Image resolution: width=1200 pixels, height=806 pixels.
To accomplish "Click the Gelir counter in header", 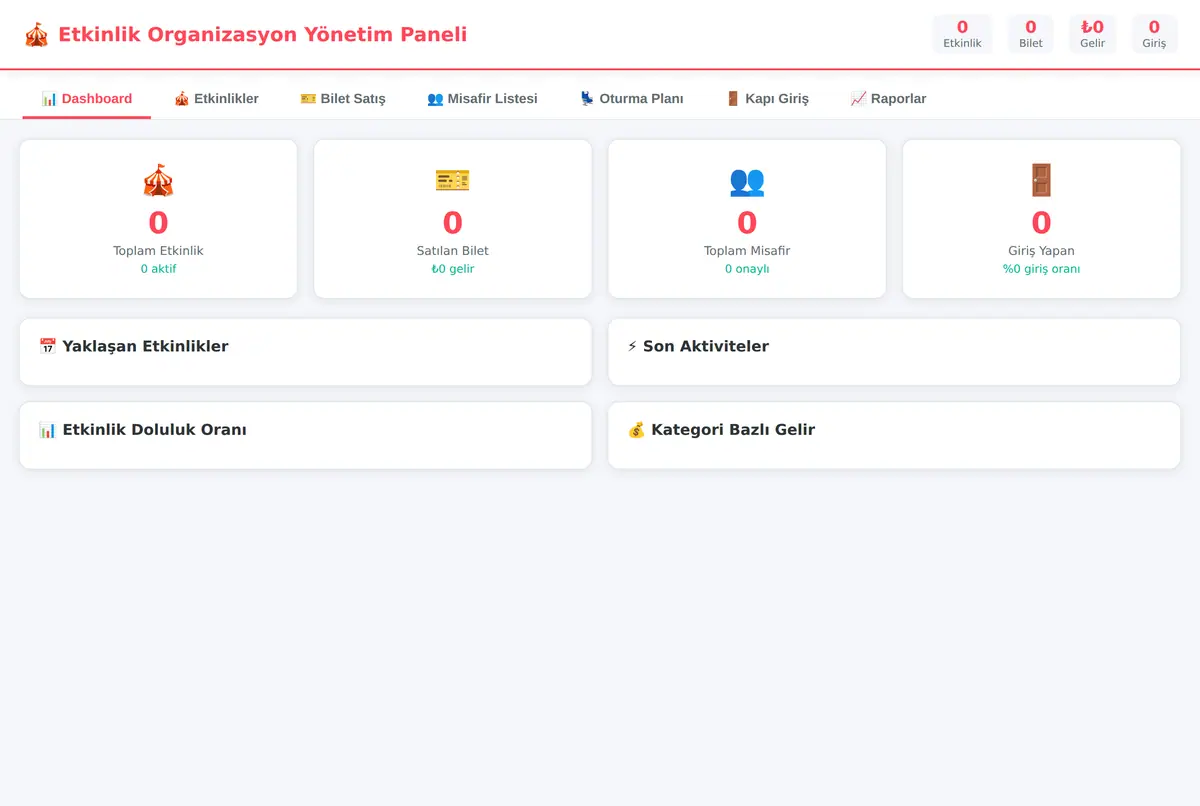I will click(x=1092, y=34).
